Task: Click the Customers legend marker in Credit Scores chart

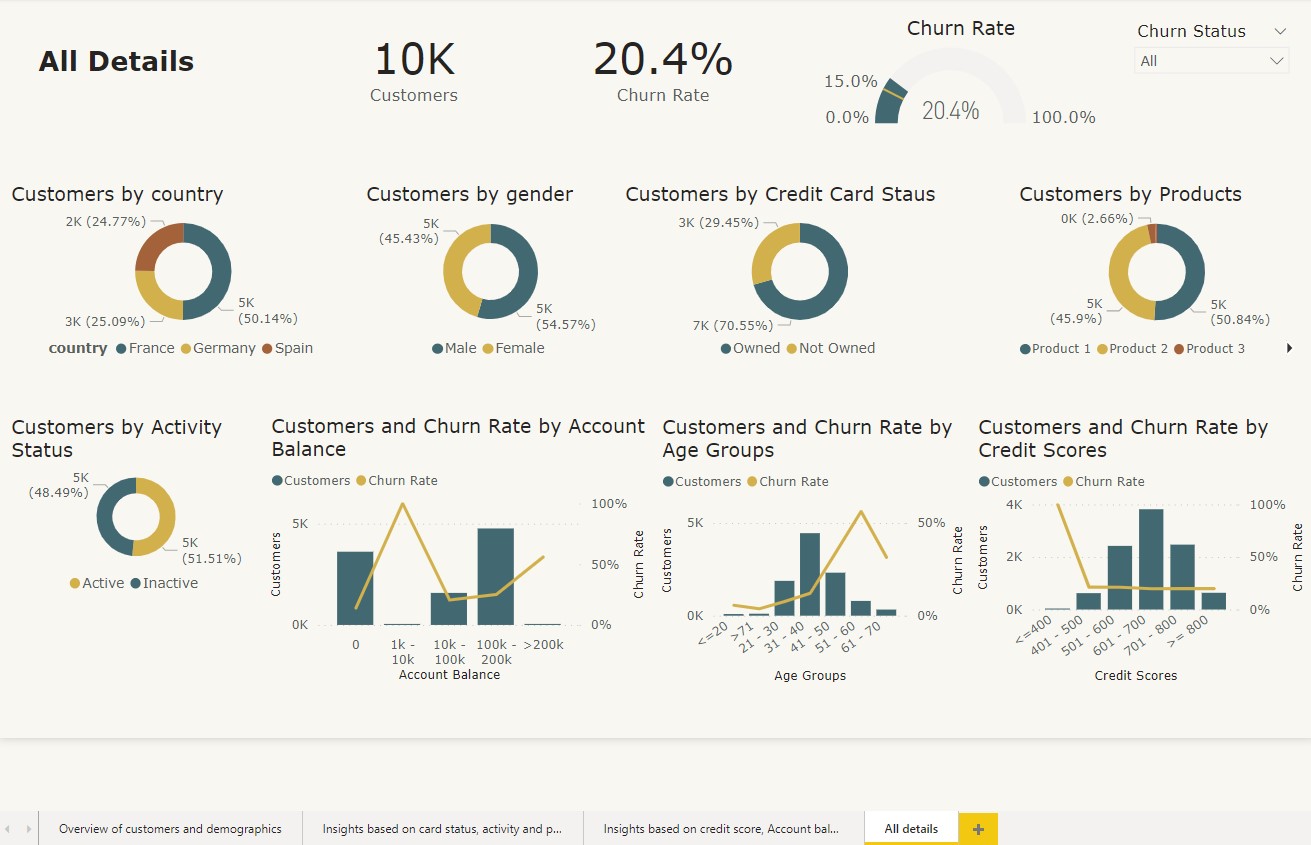Action: point(985,481)
